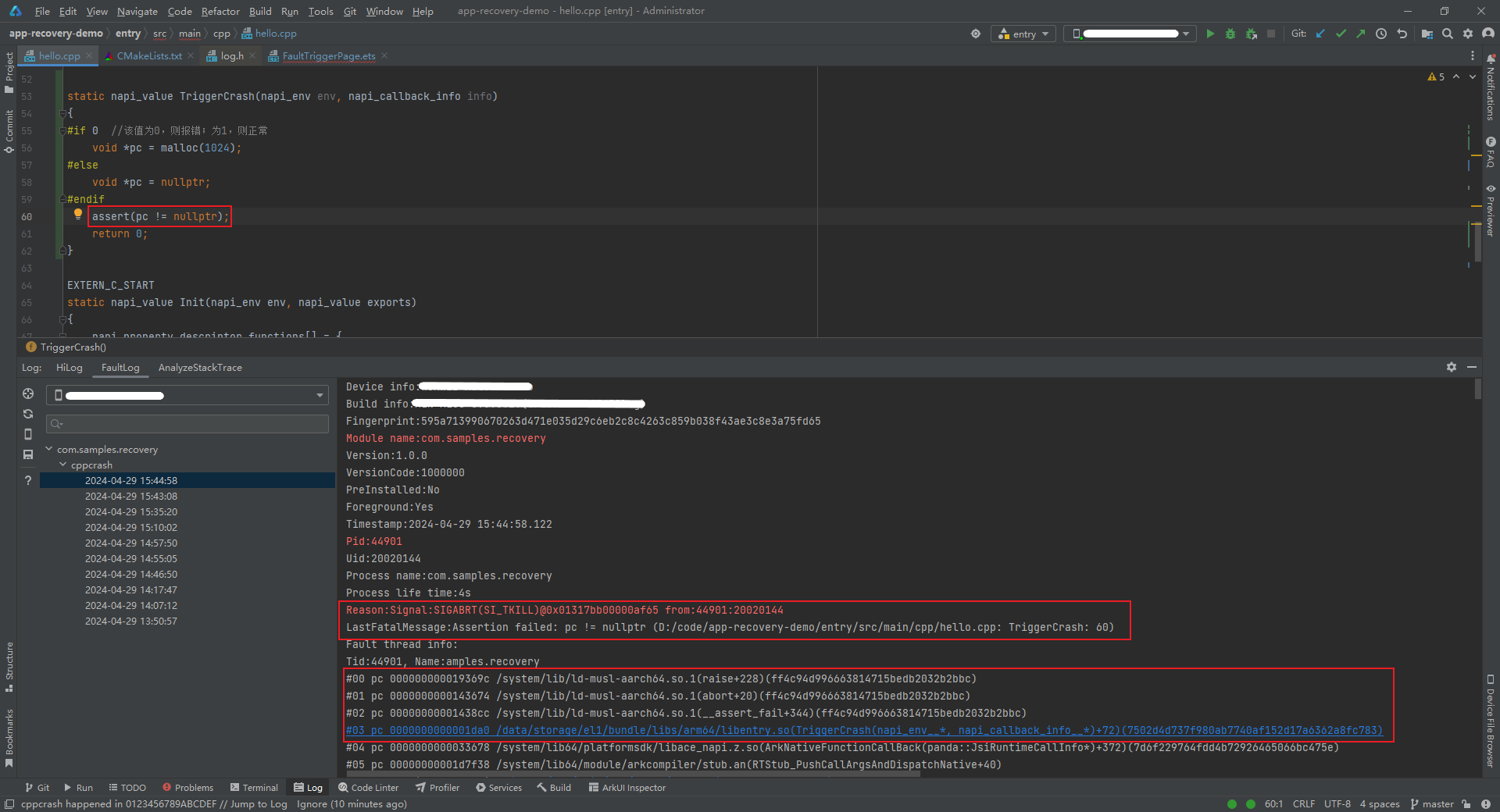
Task: Run the app with green play button
Action: 1210,34
